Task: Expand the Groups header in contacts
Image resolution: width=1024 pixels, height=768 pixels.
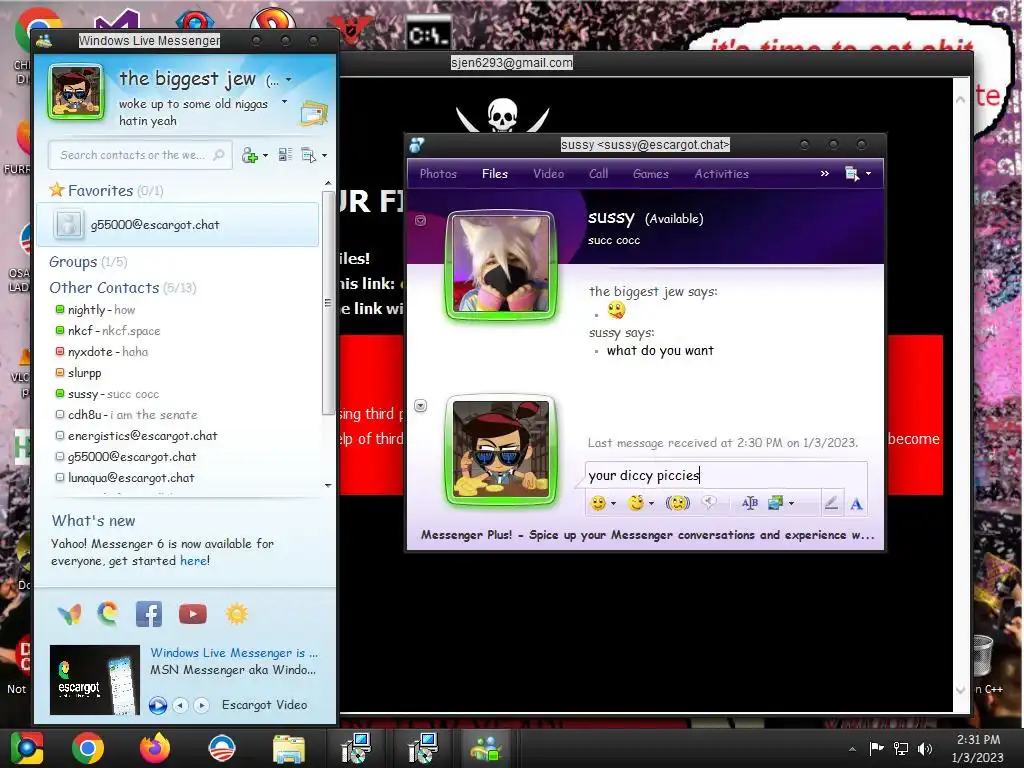Action: tap(88, 262)
